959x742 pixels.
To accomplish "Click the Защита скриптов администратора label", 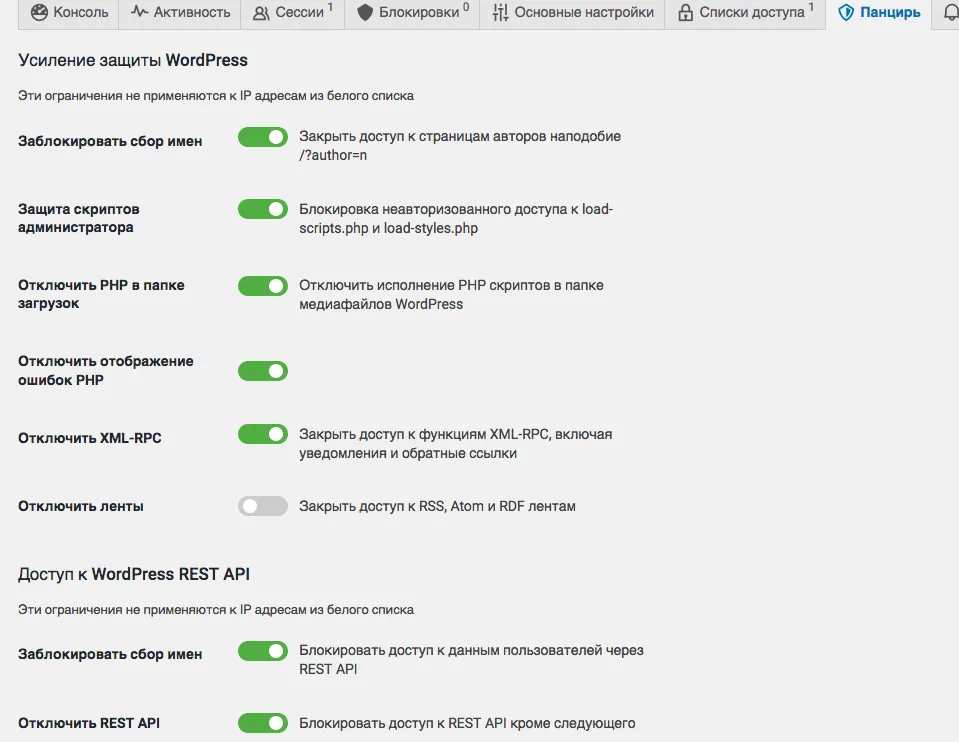I will click(78, 218).
